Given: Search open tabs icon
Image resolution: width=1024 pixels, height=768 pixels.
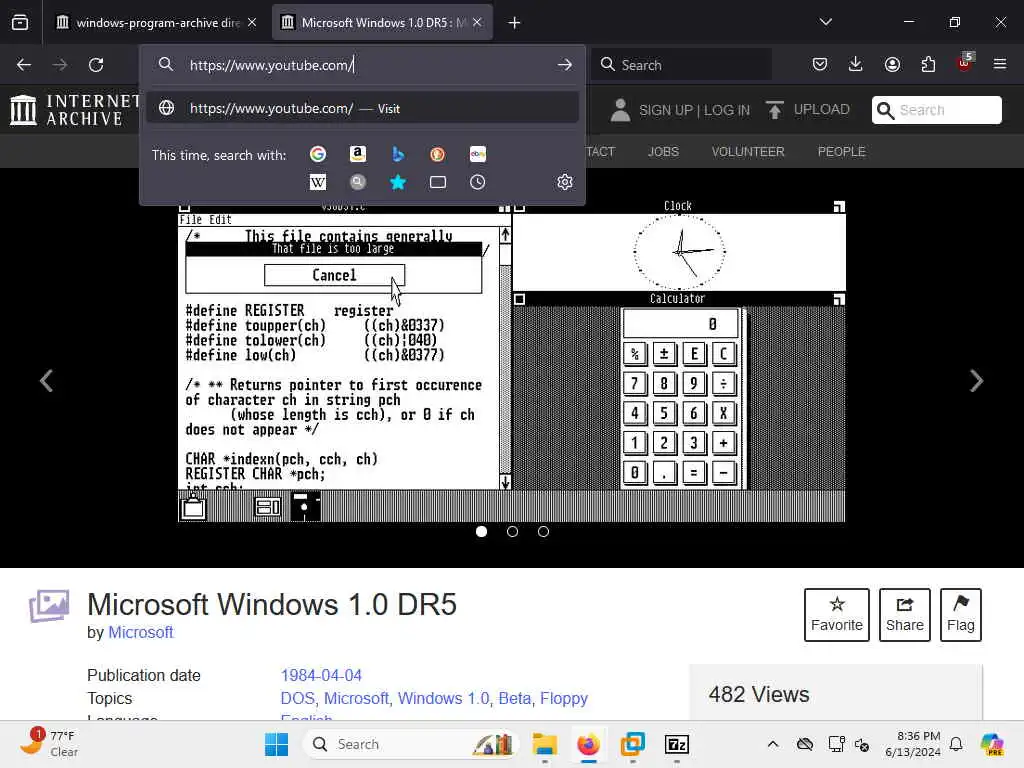Looking at the screenshot, I should click(438, 182).
